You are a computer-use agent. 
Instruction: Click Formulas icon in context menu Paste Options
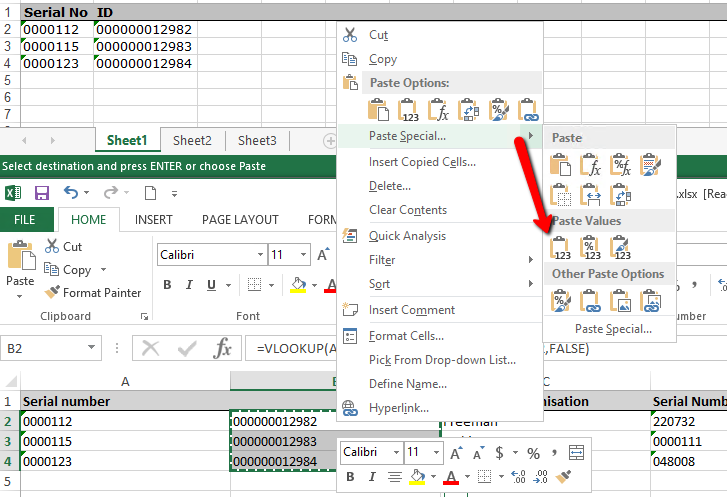438,110
